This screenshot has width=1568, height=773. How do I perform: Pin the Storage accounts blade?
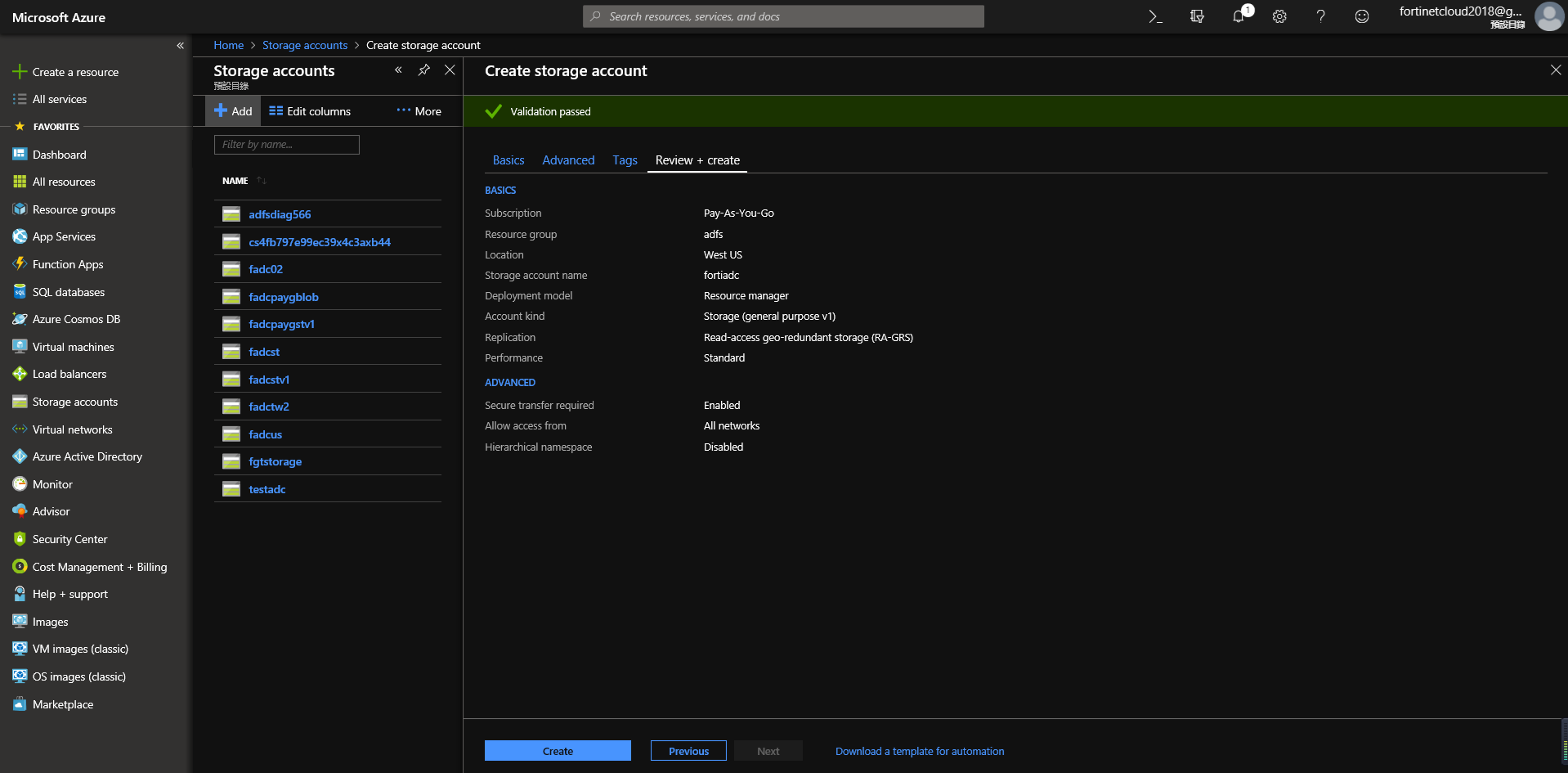[423, 70]
